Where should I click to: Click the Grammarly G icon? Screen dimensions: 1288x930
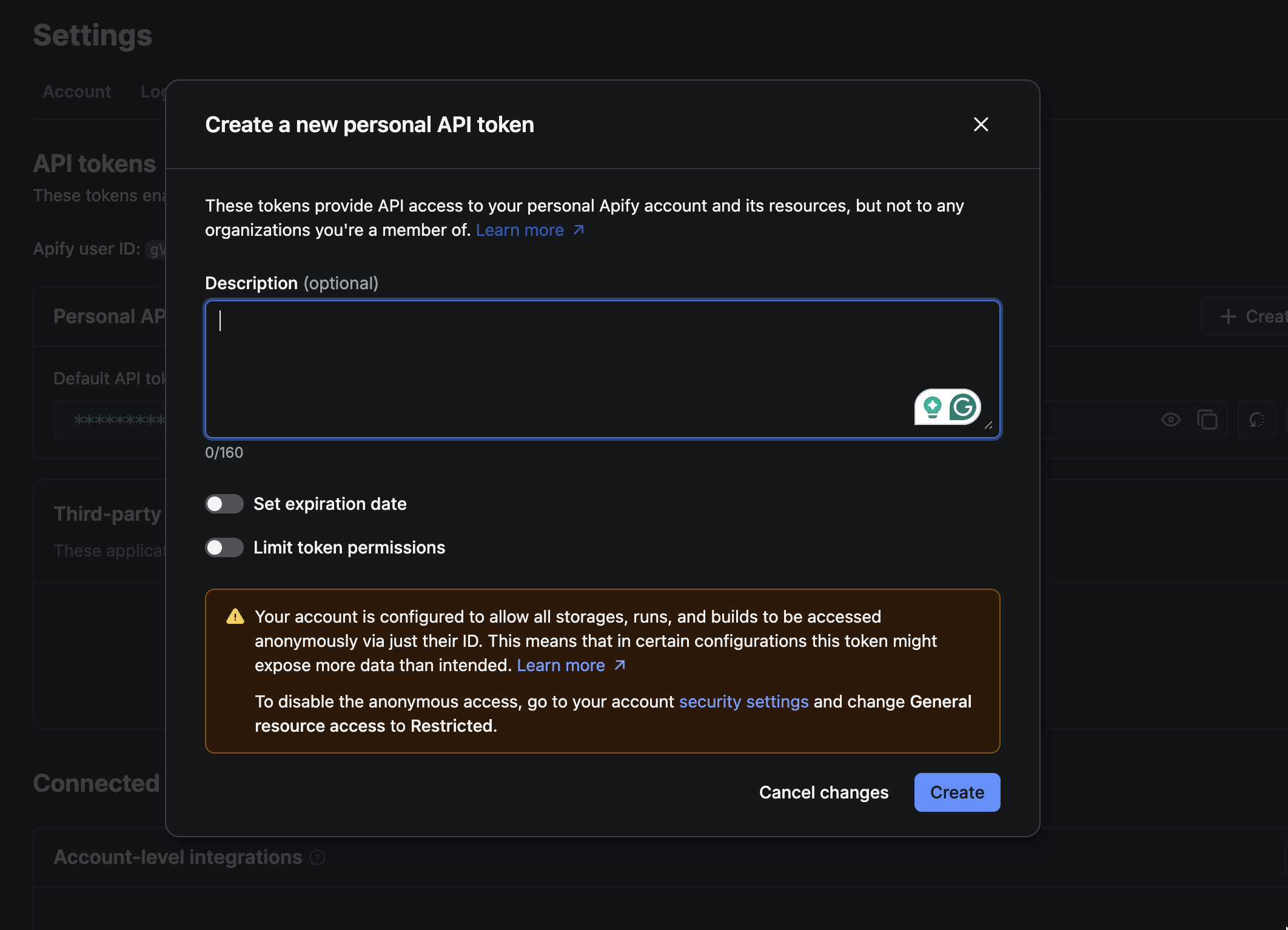tap(963, 407)
